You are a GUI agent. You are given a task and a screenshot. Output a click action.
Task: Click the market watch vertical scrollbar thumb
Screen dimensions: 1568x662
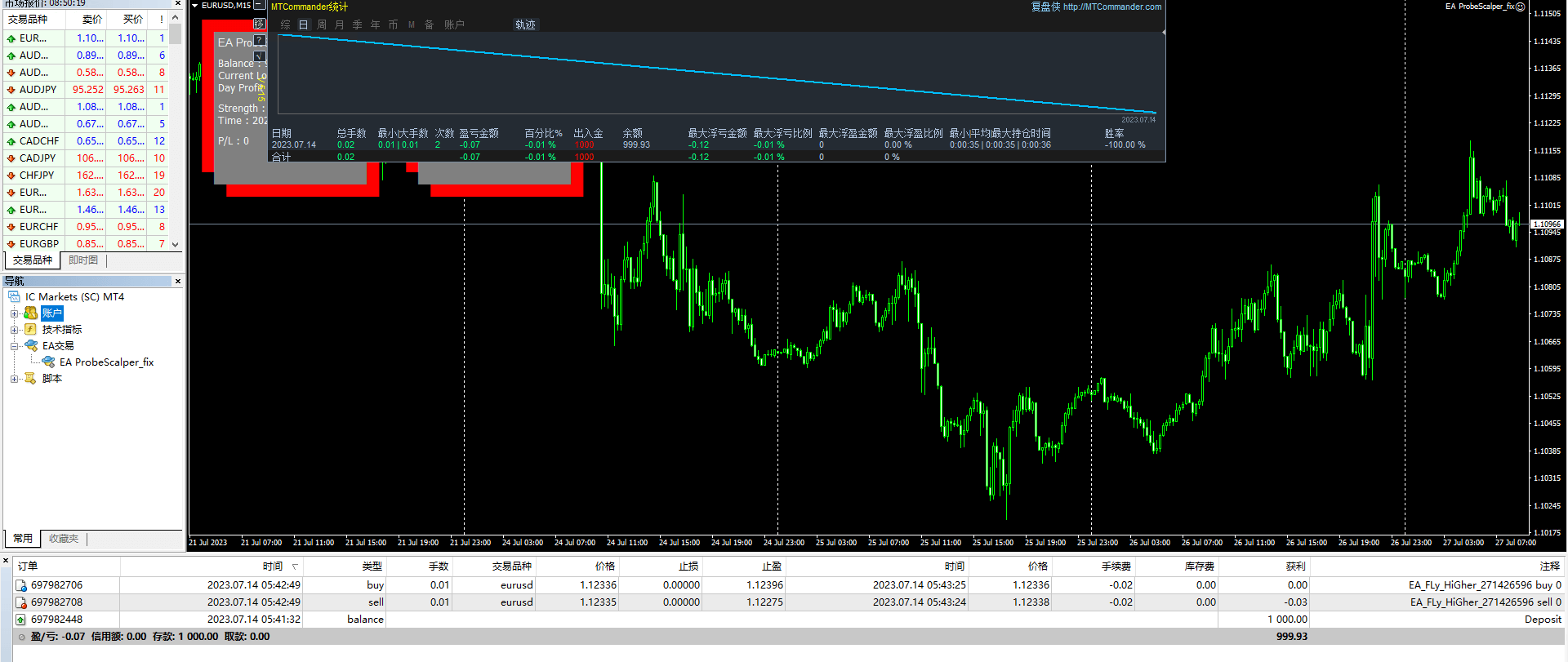pyautogui.click(x=175, y=33)
